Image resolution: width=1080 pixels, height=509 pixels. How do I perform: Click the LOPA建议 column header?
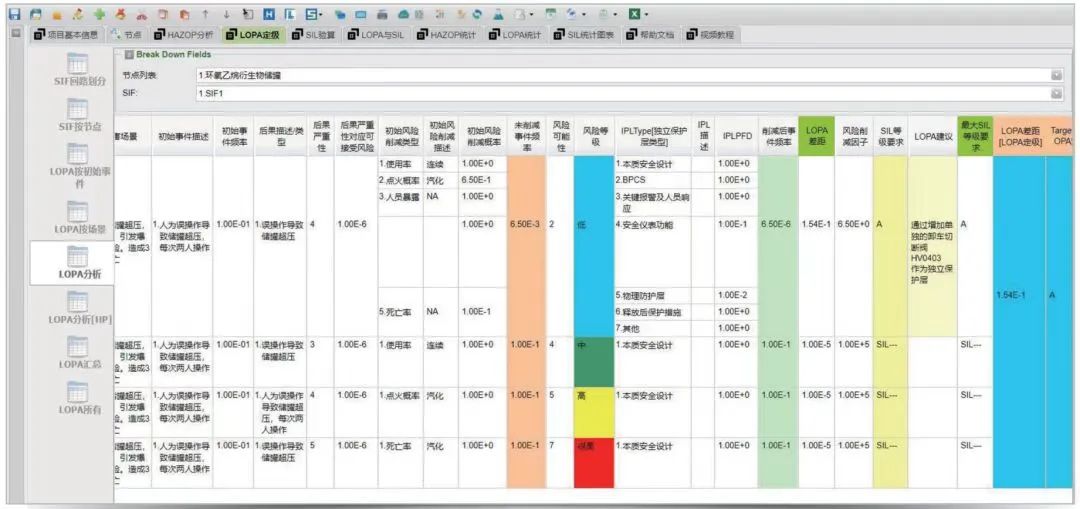[931, 137]
